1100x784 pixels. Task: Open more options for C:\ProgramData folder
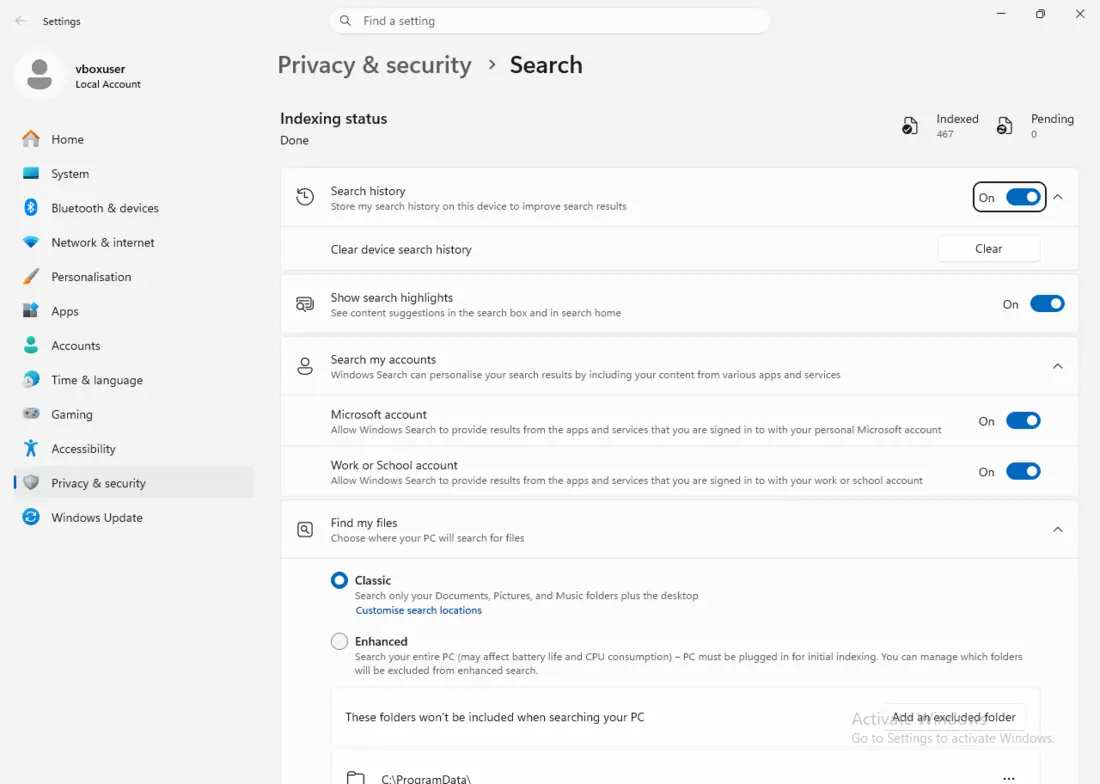coord(1009,778)
